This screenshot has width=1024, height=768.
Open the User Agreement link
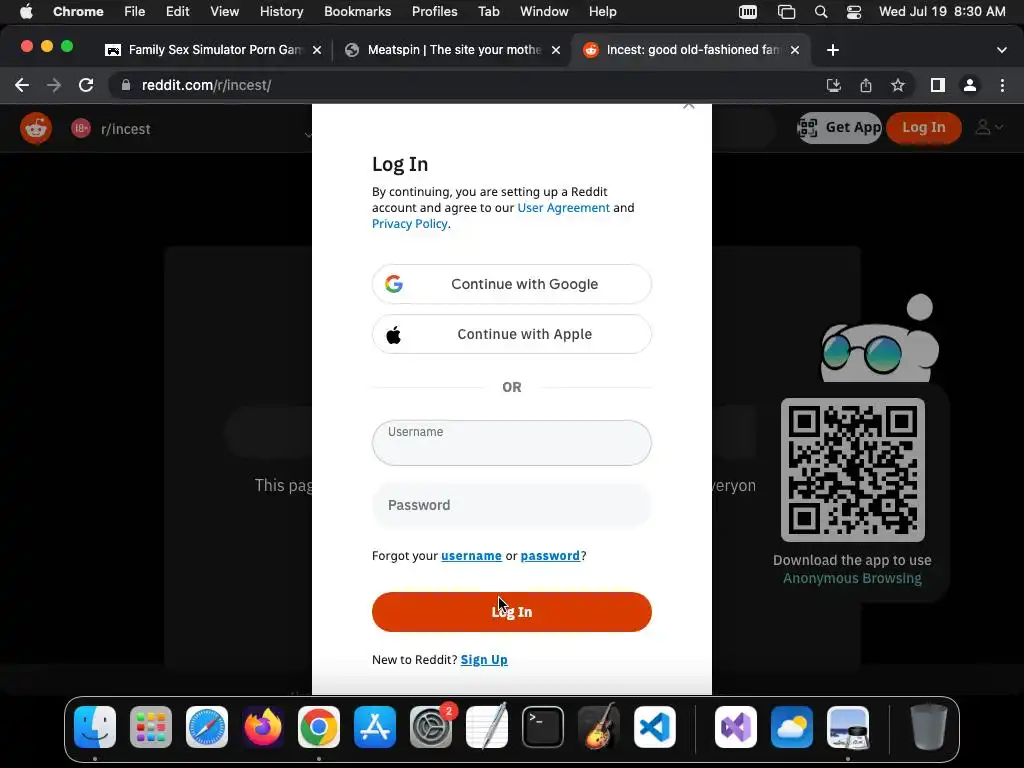coord(564,208)
